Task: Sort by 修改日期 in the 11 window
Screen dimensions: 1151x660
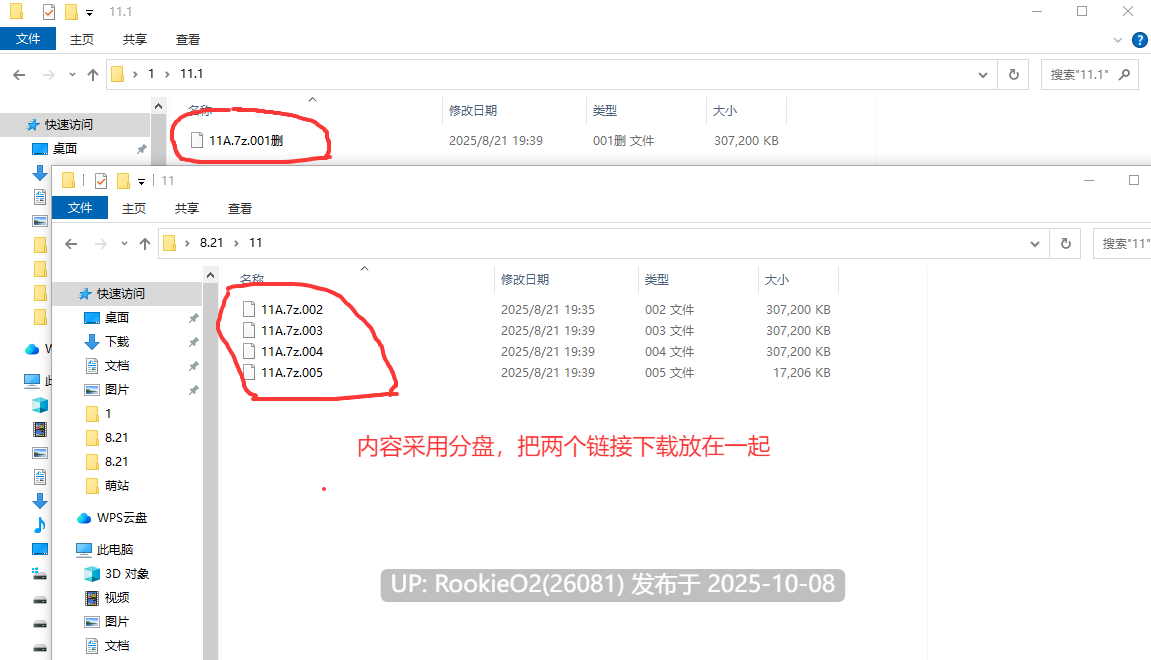Action: (x=525, y=280)
